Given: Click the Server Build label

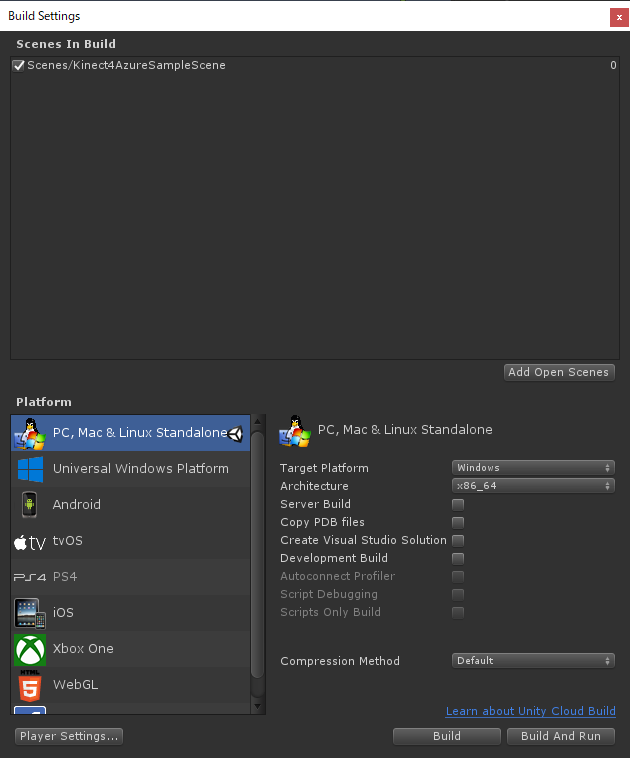Looking at the screenshot, I should click(316, 504).
